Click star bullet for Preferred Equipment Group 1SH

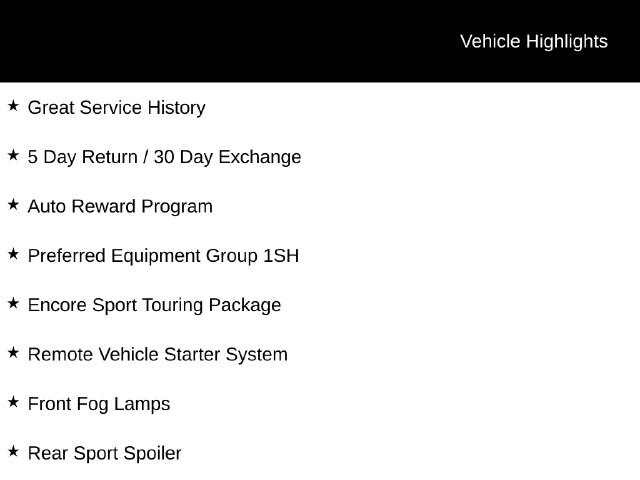13,254
